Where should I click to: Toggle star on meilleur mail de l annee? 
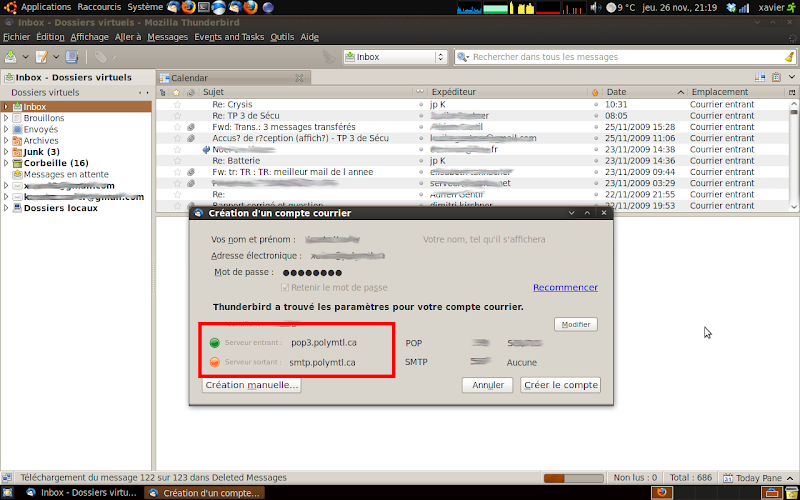pyautogui.click(x=178, y=172)
